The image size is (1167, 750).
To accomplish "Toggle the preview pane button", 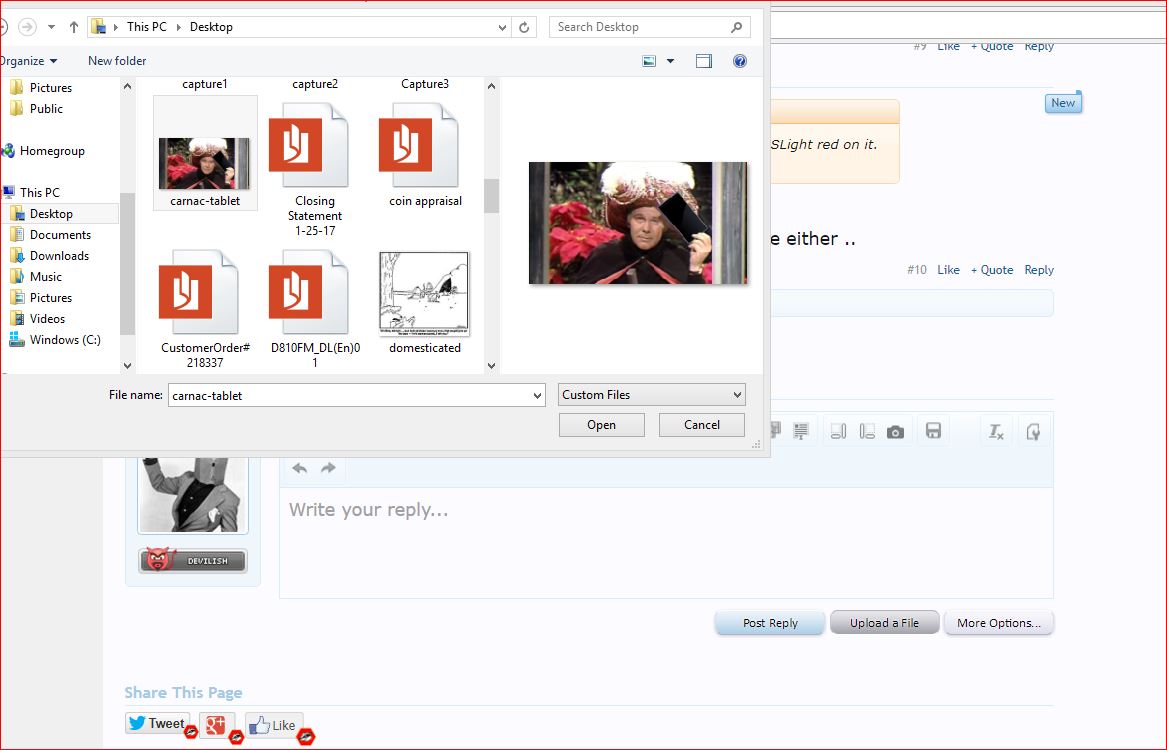I will pos(703,61).
